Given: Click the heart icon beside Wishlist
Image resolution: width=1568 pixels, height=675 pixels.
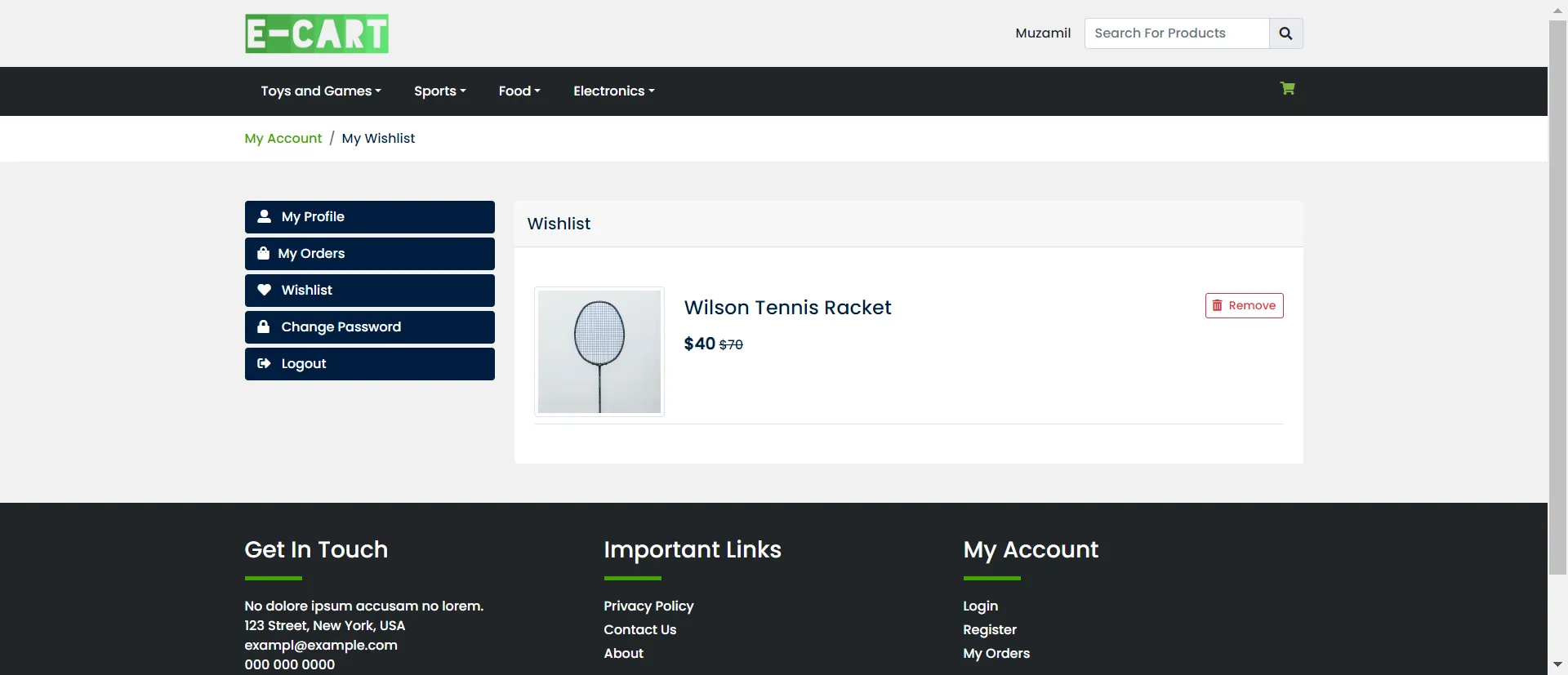Looking at the screenshot, I should tap(265, 290).
